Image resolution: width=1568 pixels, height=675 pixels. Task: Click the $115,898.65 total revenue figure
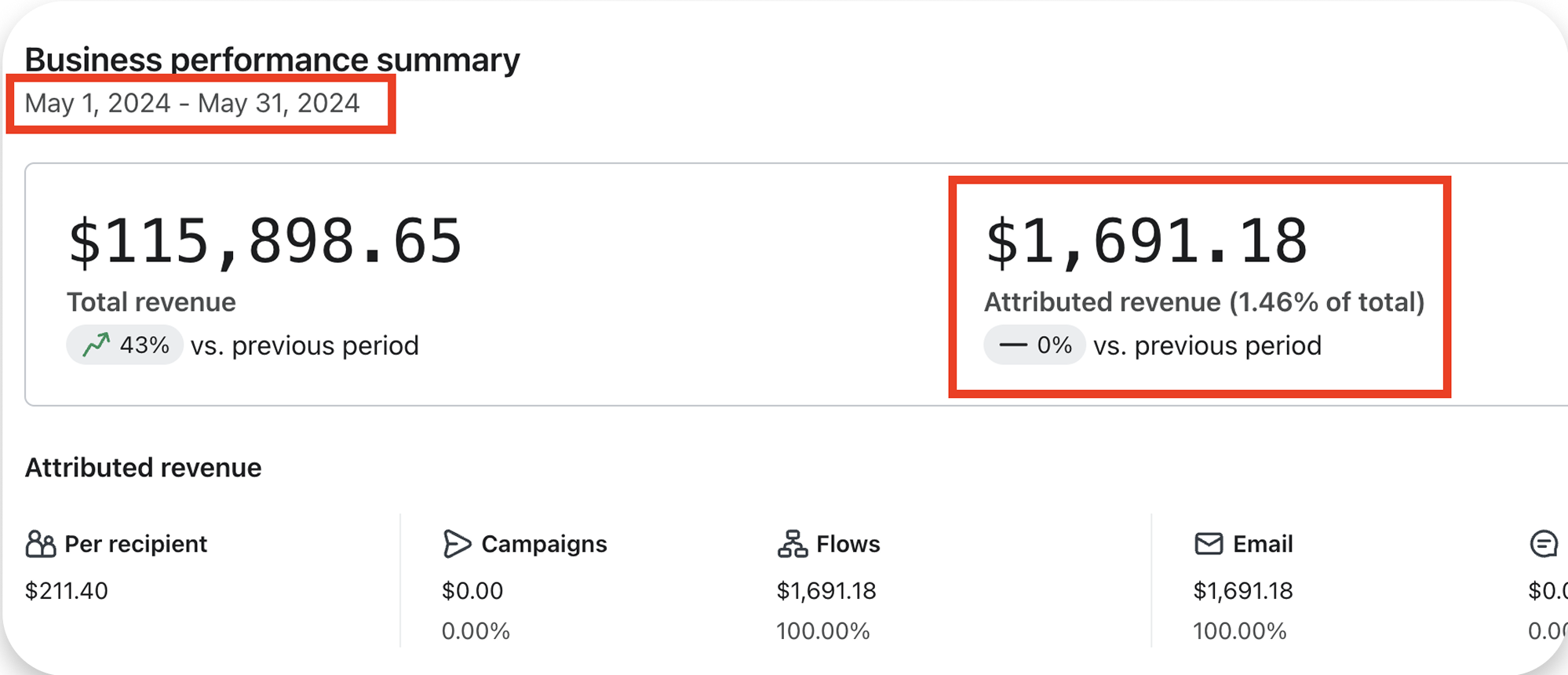[265, 241]
